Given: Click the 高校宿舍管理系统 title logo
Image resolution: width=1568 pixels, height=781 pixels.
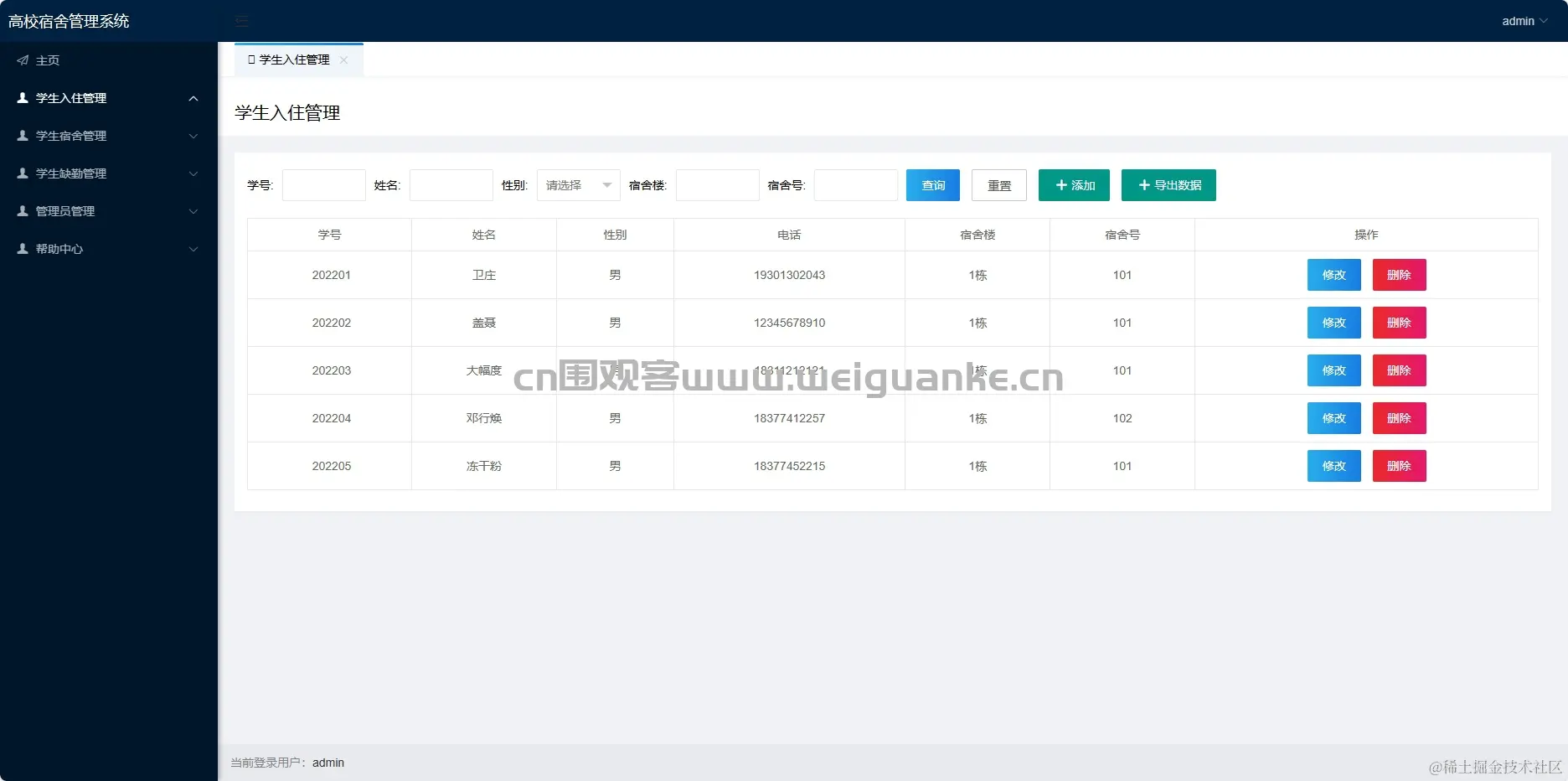Looking at the screenshot, I should click(69, 21).
